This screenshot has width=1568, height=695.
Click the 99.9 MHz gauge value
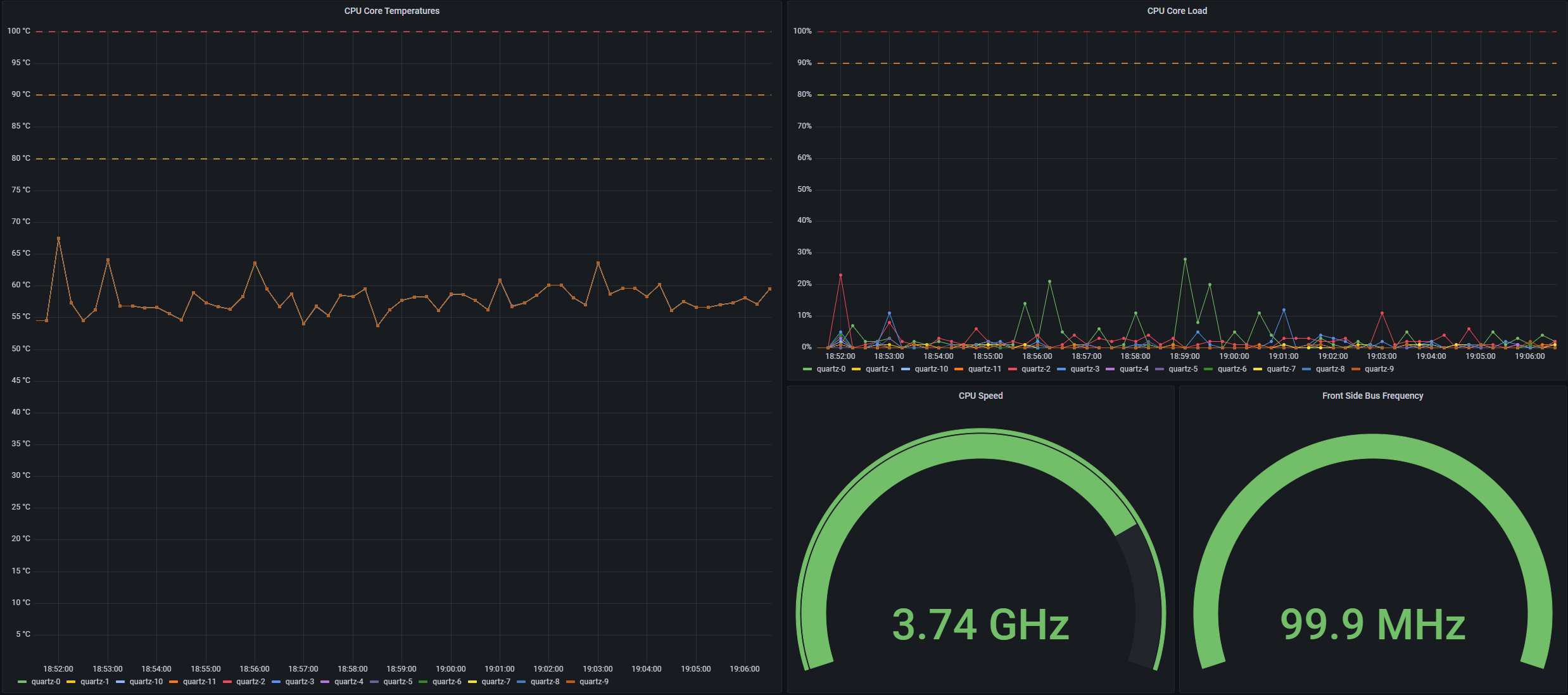1372,625
